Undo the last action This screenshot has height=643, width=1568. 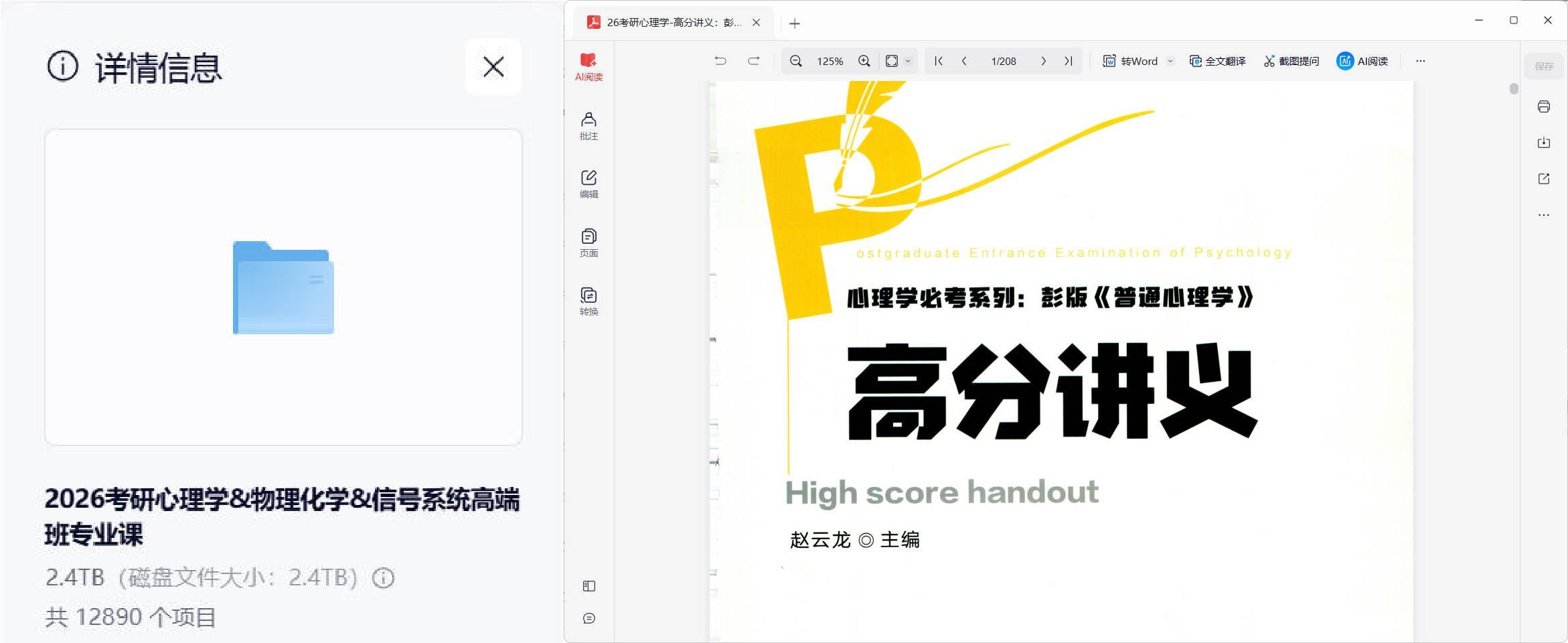(720, 60)
